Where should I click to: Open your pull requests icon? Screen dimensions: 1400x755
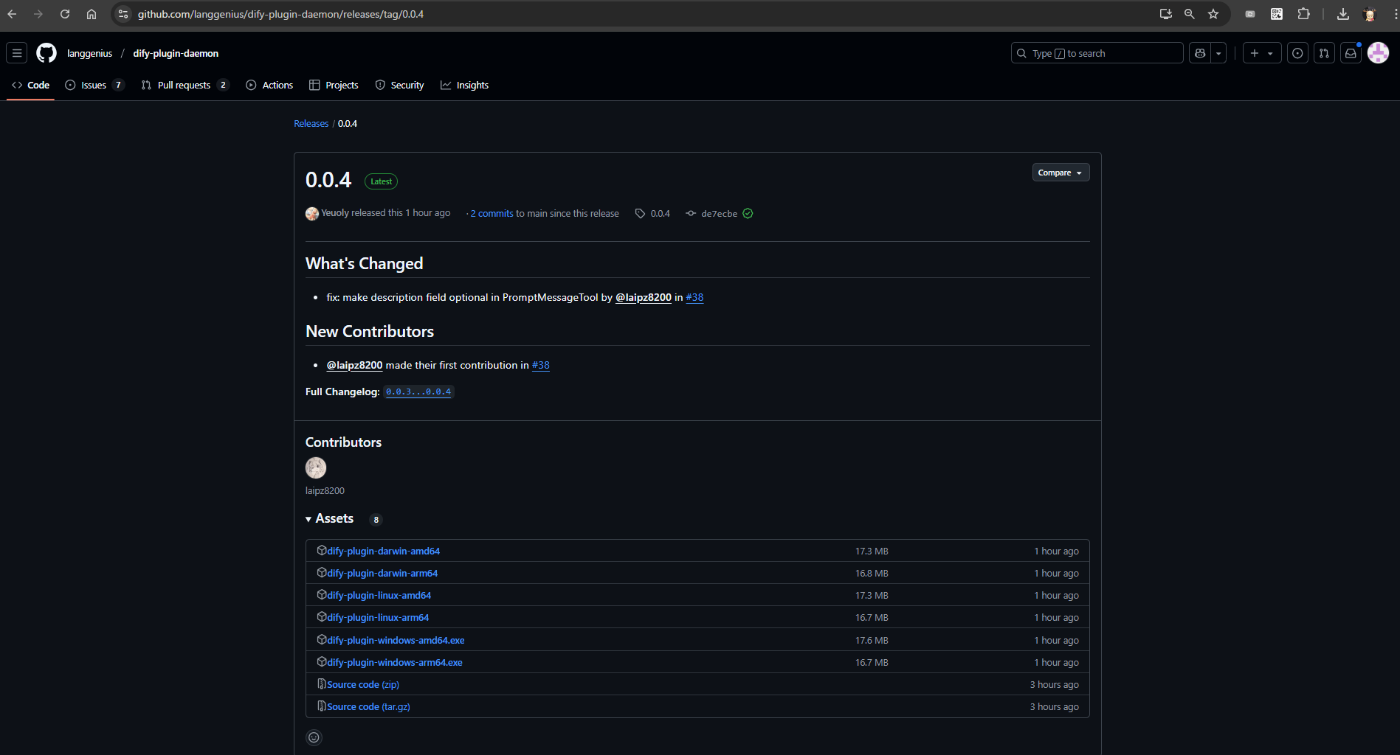tap(1323, 52)
